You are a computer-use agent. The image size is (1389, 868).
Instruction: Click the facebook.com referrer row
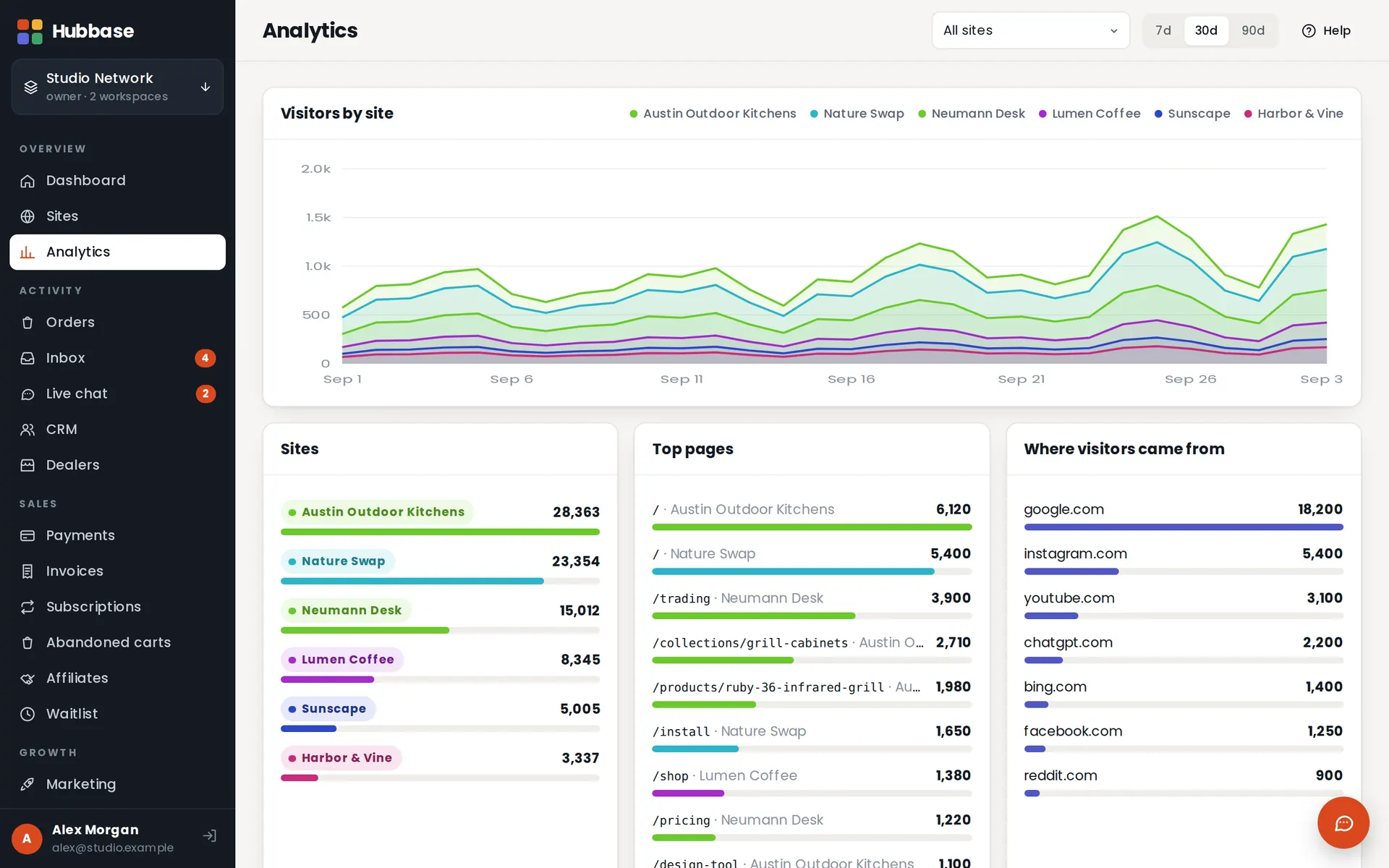click(x=1184, y=739)
